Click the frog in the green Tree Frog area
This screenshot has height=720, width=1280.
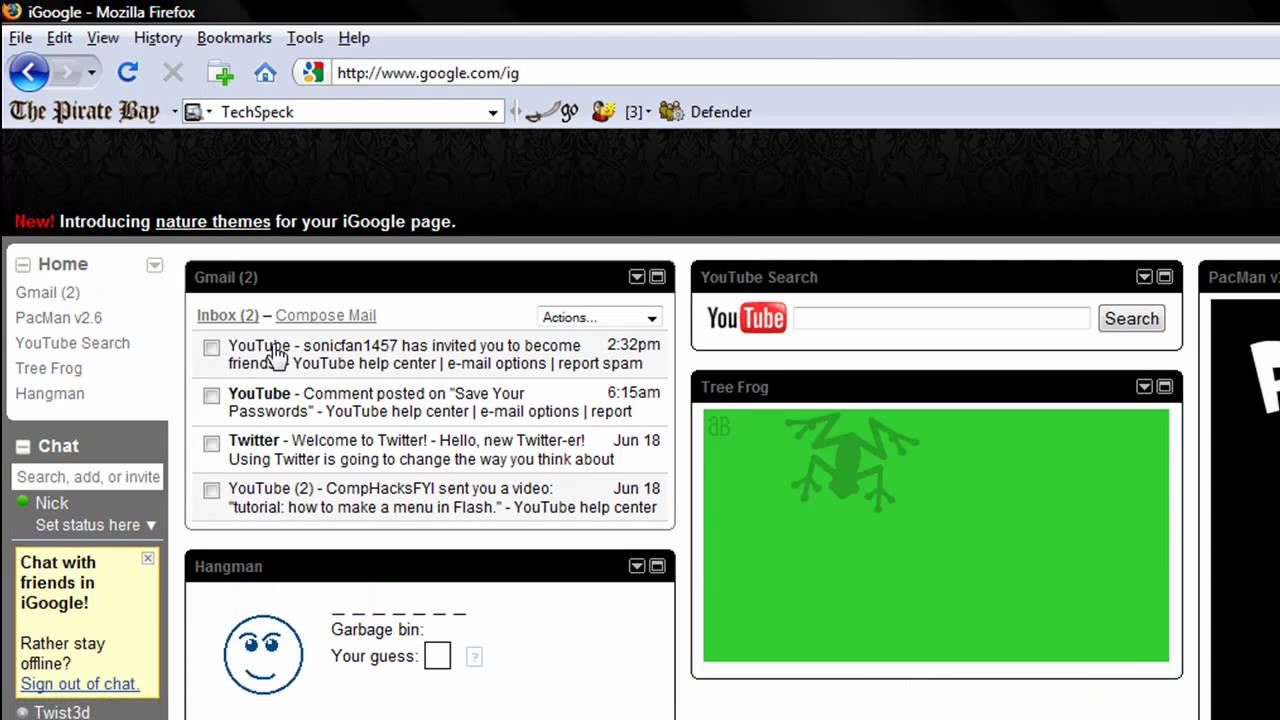coord(850,460)
